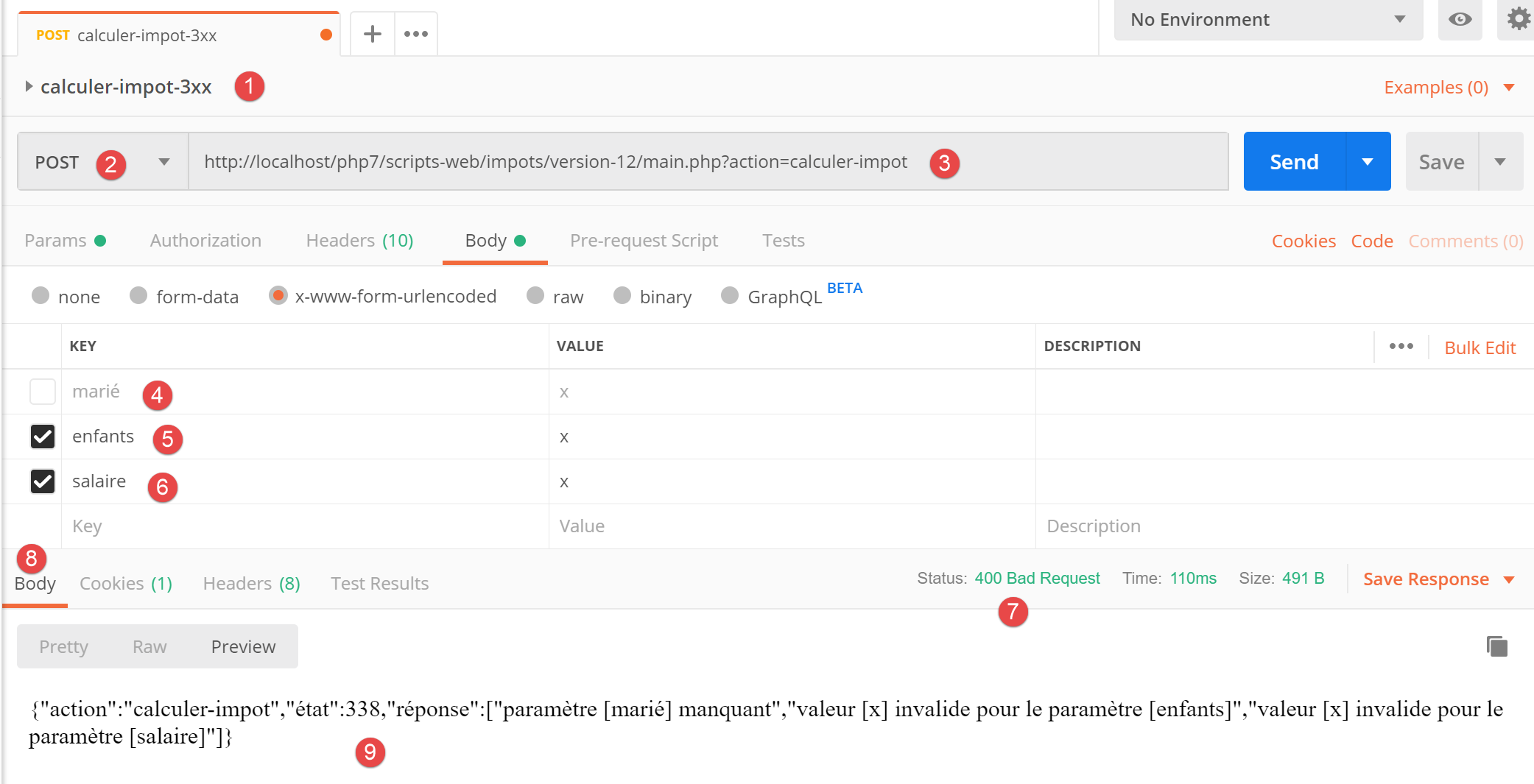Viewport: 1534px width, 784px height.
Task: Enable the marié parameter checkbox
Action: pyautogui.click(x=43, y=392)
